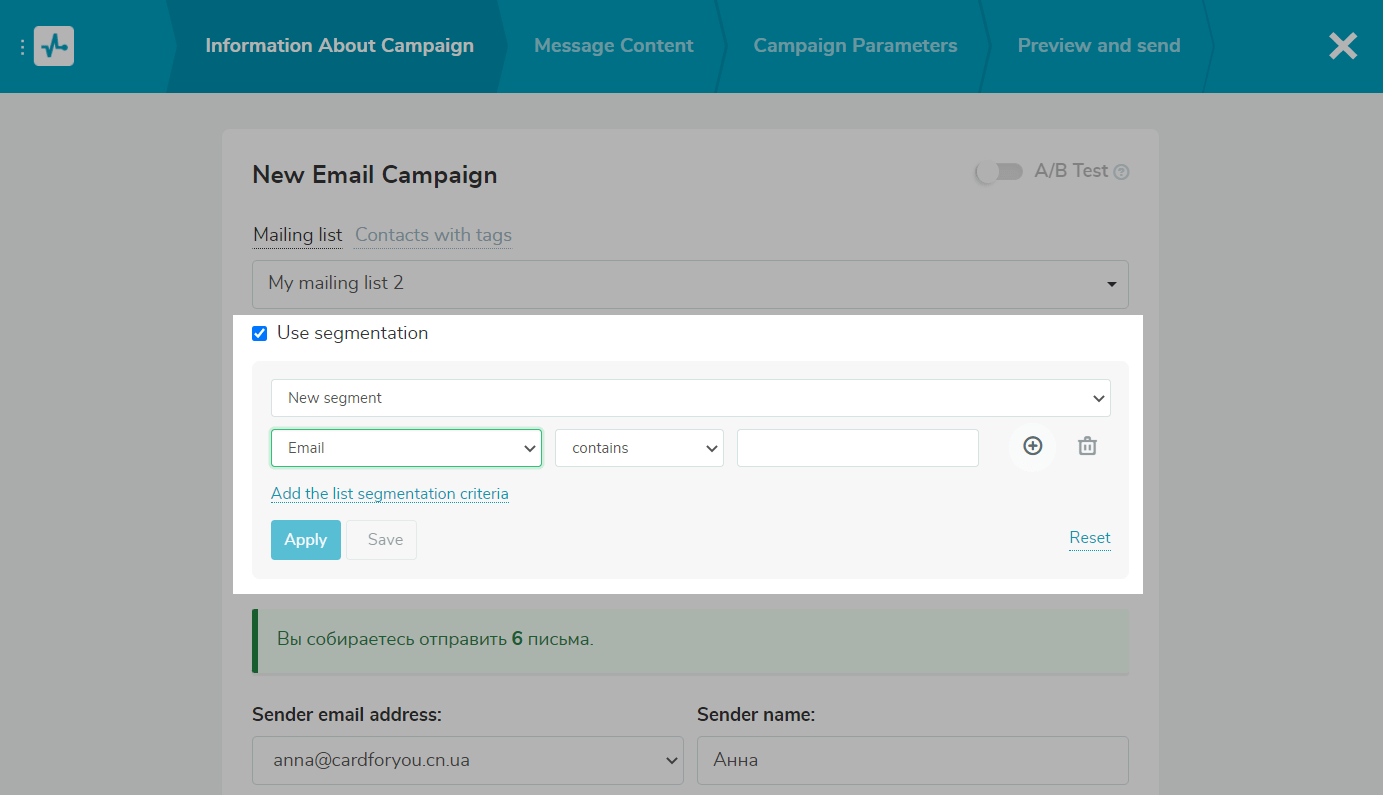The height and width of the screenshot is (795, 1383).
Task: Click the A/B Test help question icon
Action: pyautogui.click(x=1121, y=172)
